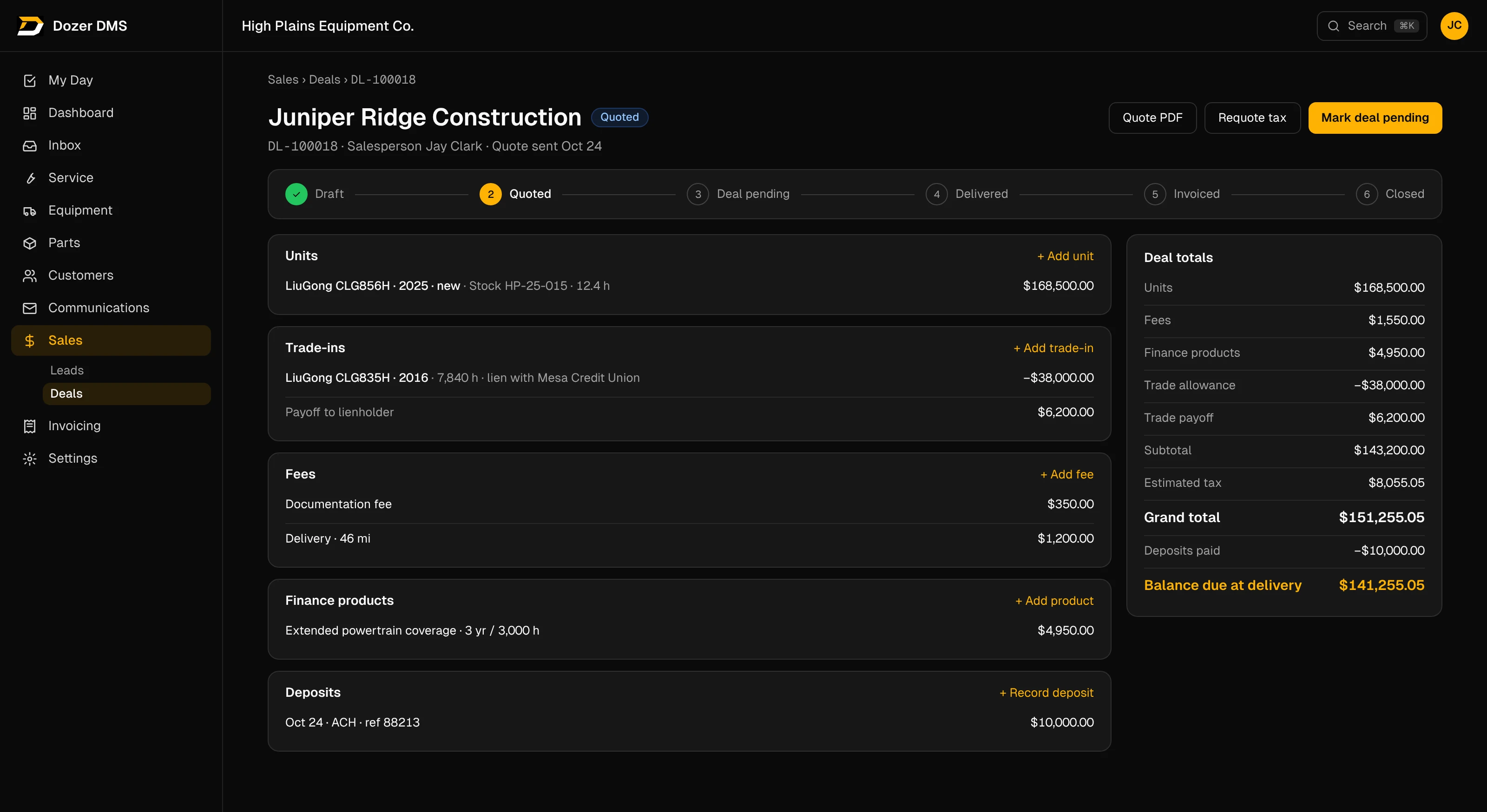Click the step 5 circle
Image resolution: width=1487 pixels, height=812 pixels.
tap(1154, 194)
